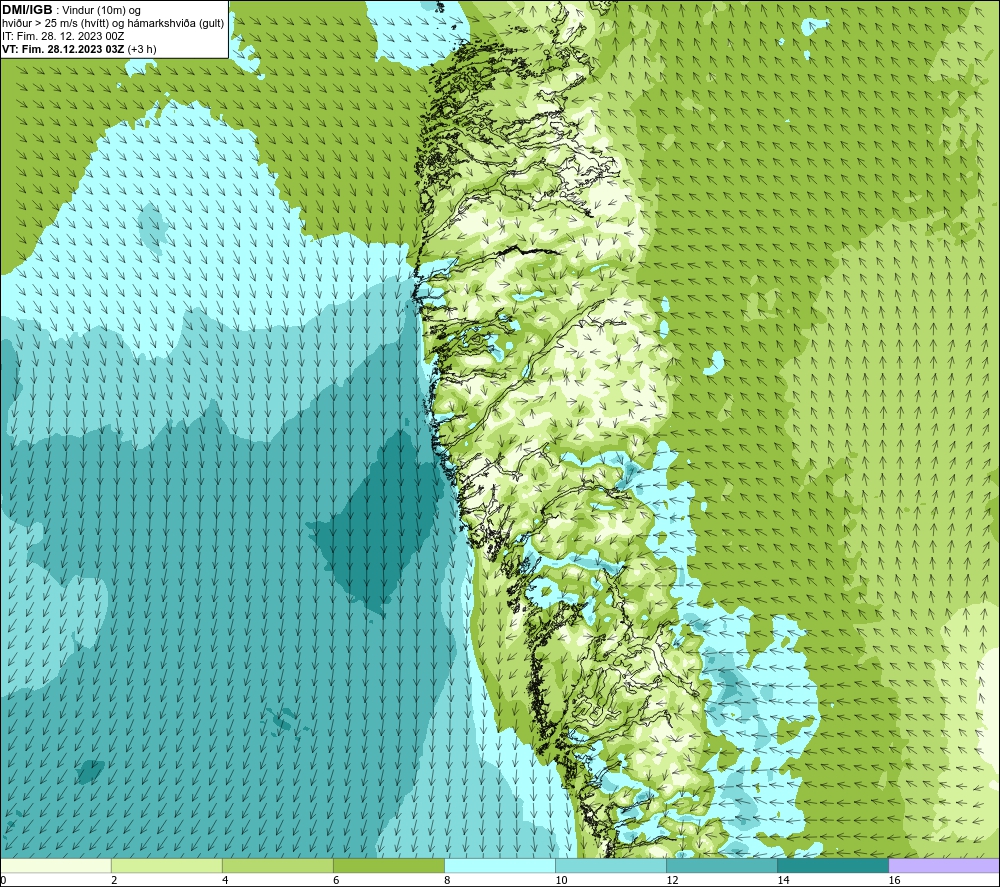Click the legend scale label '0'
Image resolution: width=1000 pixels, height=887 pixels.
click(x=3, y=880)
